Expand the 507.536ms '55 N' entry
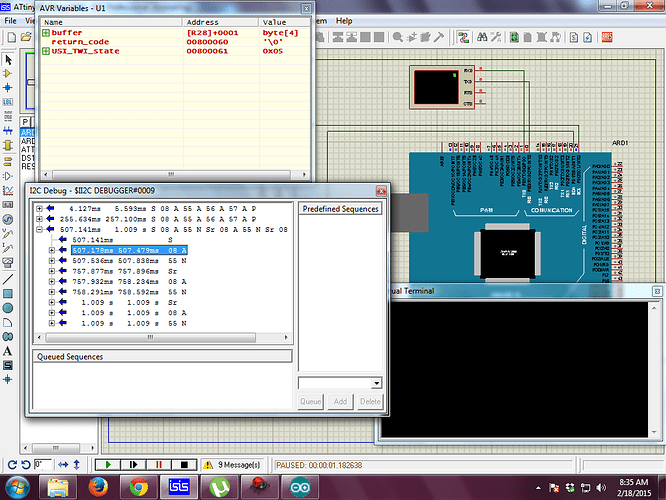The height and width of the screenshot is (500, 666). [x=52, y=261]
